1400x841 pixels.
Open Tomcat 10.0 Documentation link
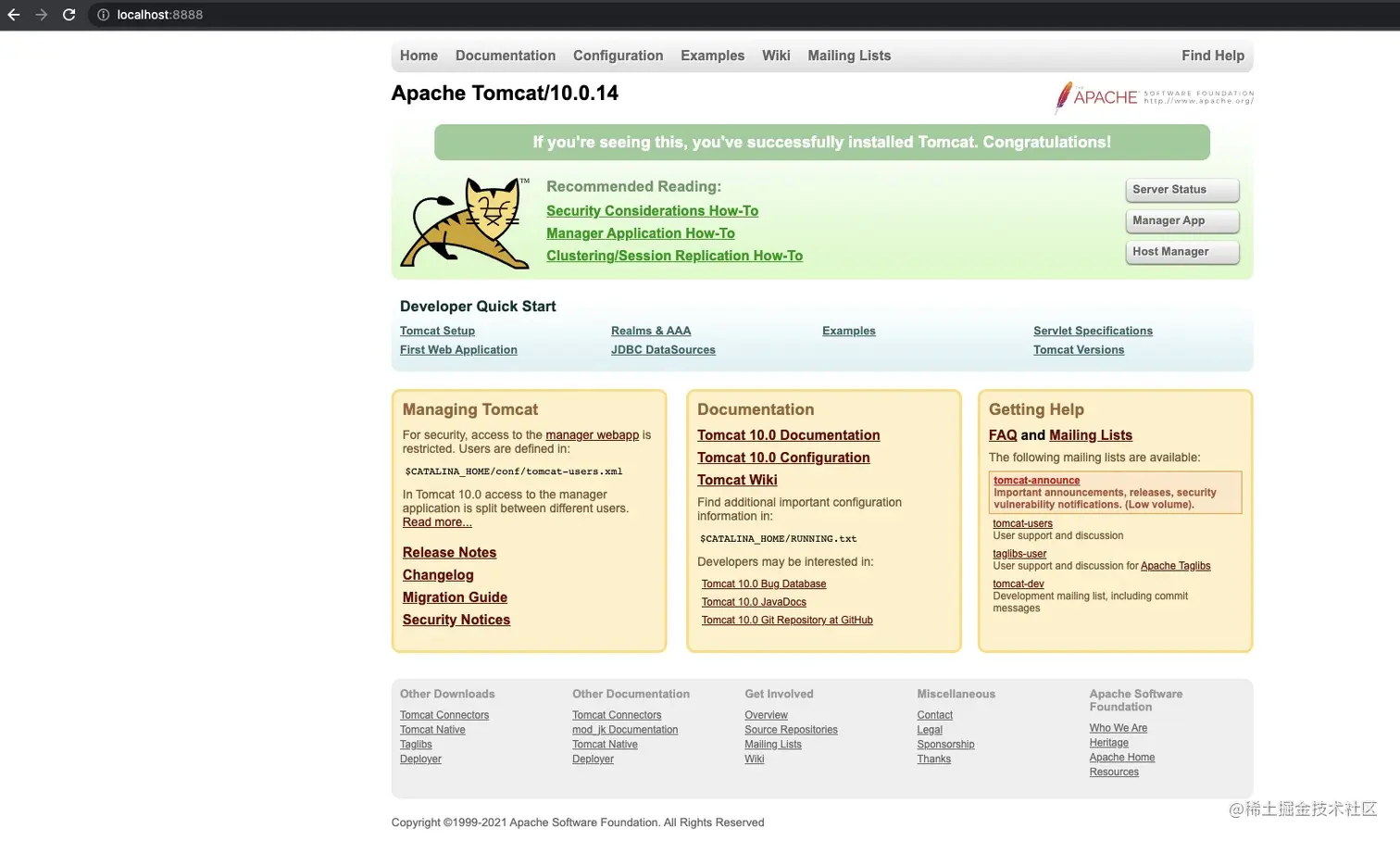coord(789,435)
